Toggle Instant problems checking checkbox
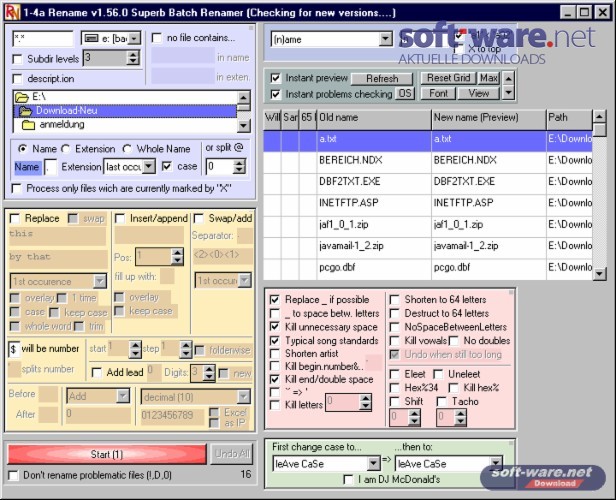This screenshot has width=616, height=500. coord(275,95)
